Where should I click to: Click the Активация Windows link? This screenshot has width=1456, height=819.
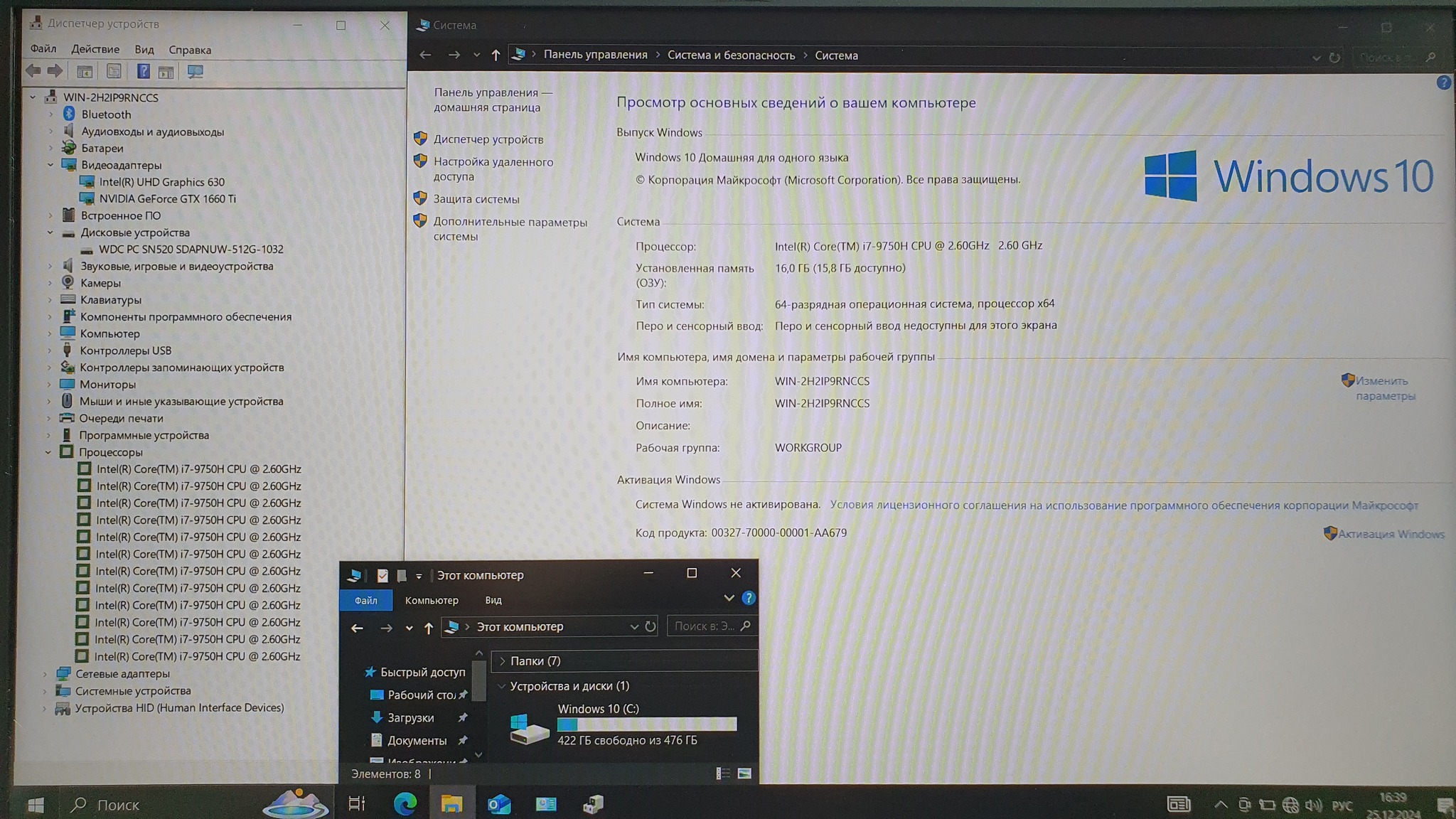[1390, 534]
